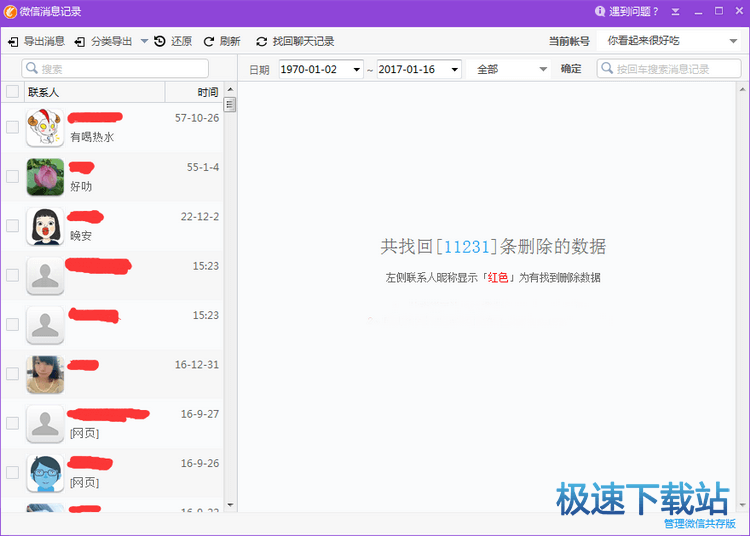Check the box for the 晚安 contact

click(12, 226)
